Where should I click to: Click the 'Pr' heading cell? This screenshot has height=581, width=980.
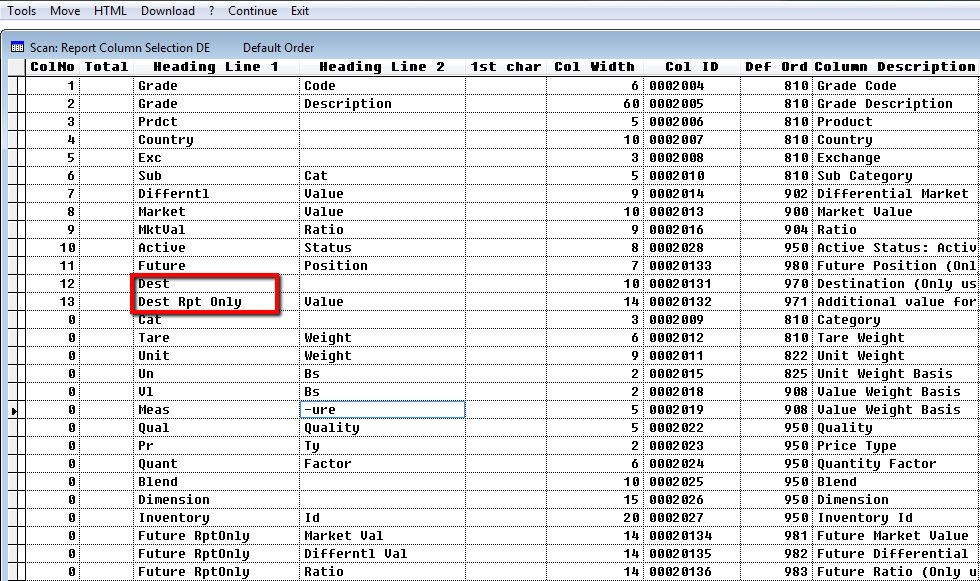216,445
